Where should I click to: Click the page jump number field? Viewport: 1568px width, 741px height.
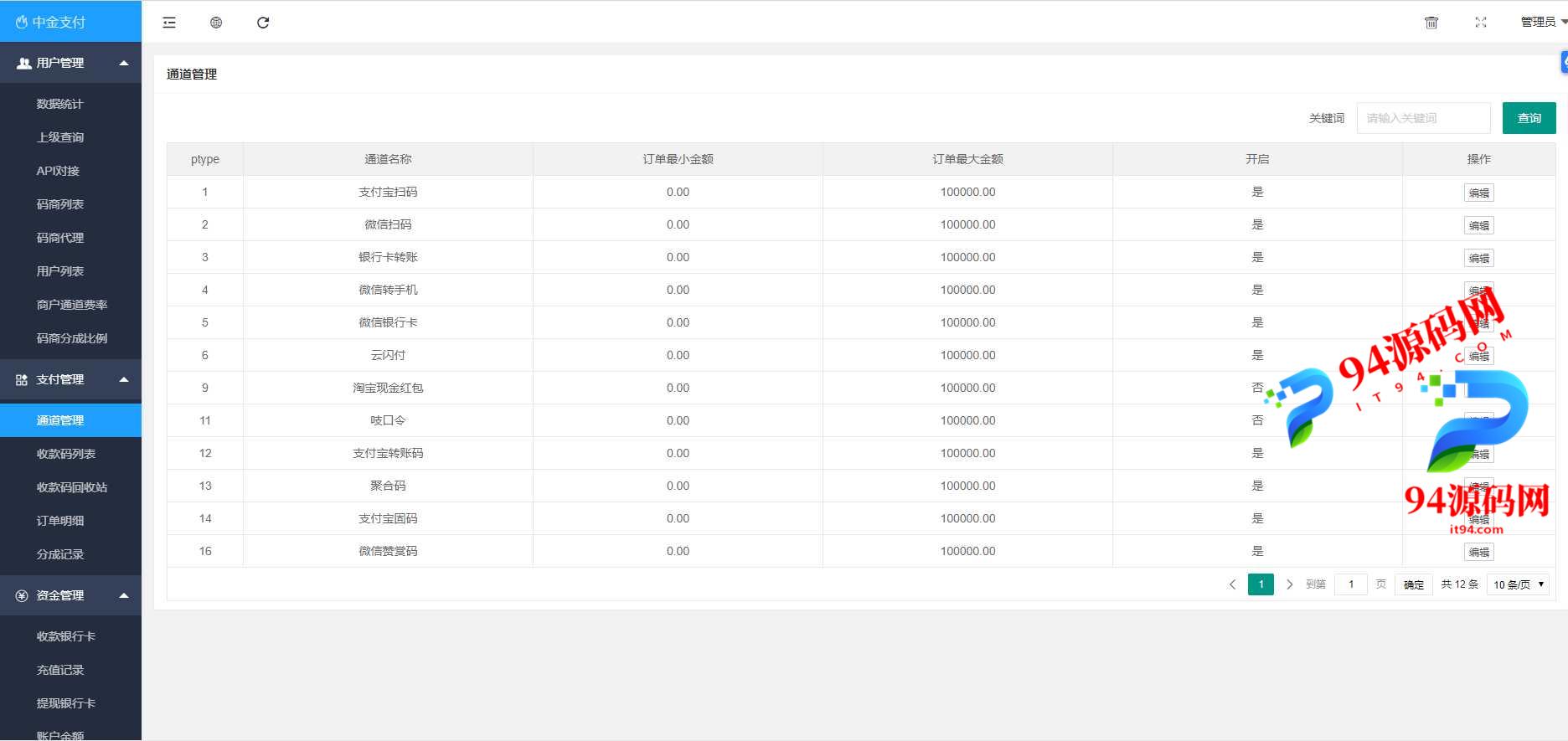[1351, 584]
